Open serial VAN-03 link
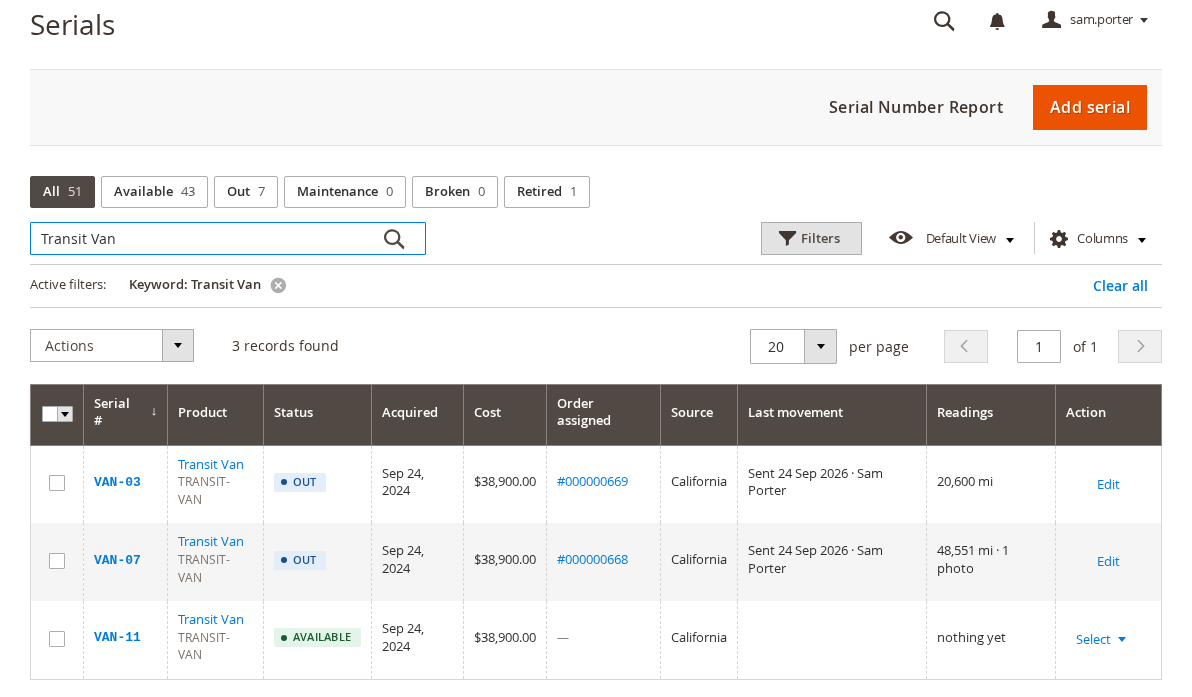The width and height of the screenshot is (1192, 697). click(117, 482)
